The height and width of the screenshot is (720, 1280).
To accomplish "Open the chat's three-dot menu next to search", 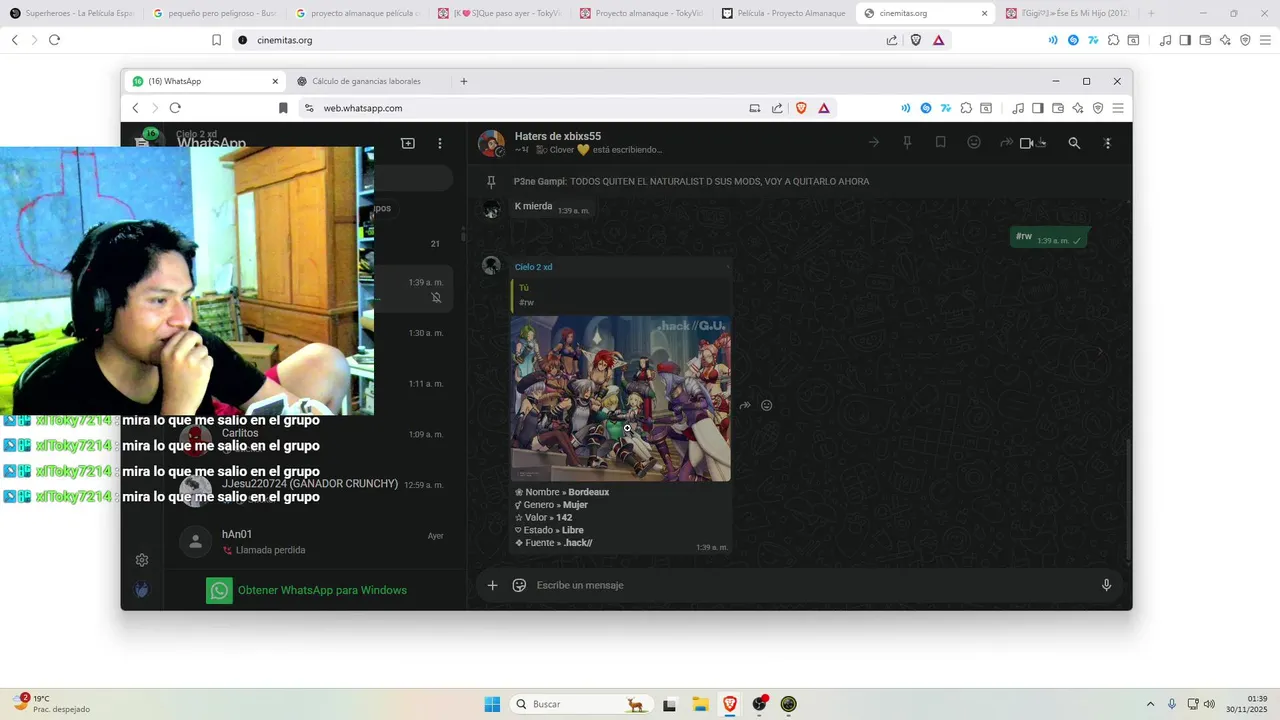I will point(1107,143).
